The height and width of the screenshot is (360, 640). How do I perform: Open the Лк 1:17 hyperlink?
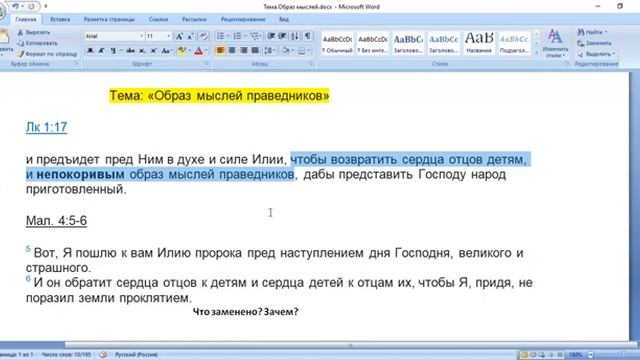[x=46, y=127]
